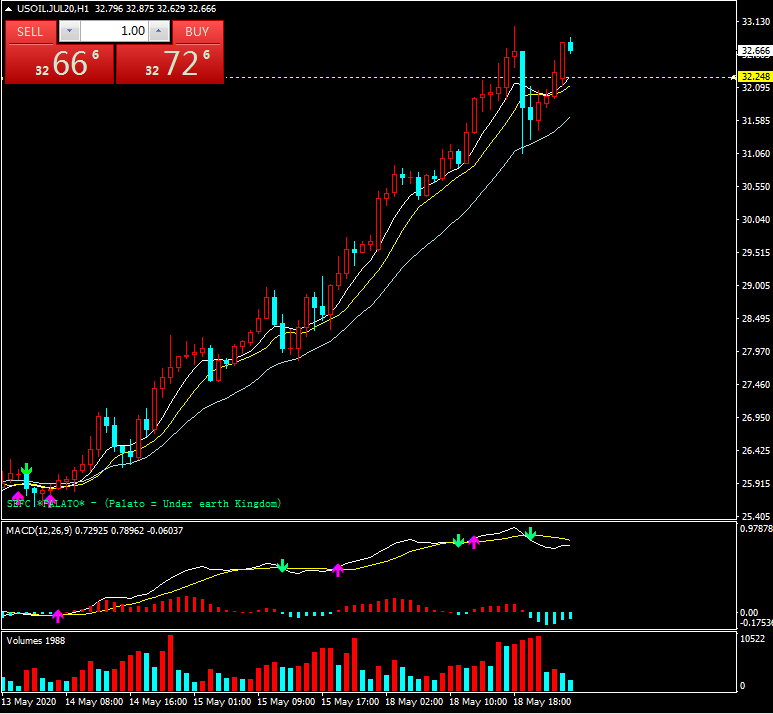773x714 pixels.
Task: Click the green down arrow beside that magenta arrow
Action: pyautogui.click(x=458, y=541)
